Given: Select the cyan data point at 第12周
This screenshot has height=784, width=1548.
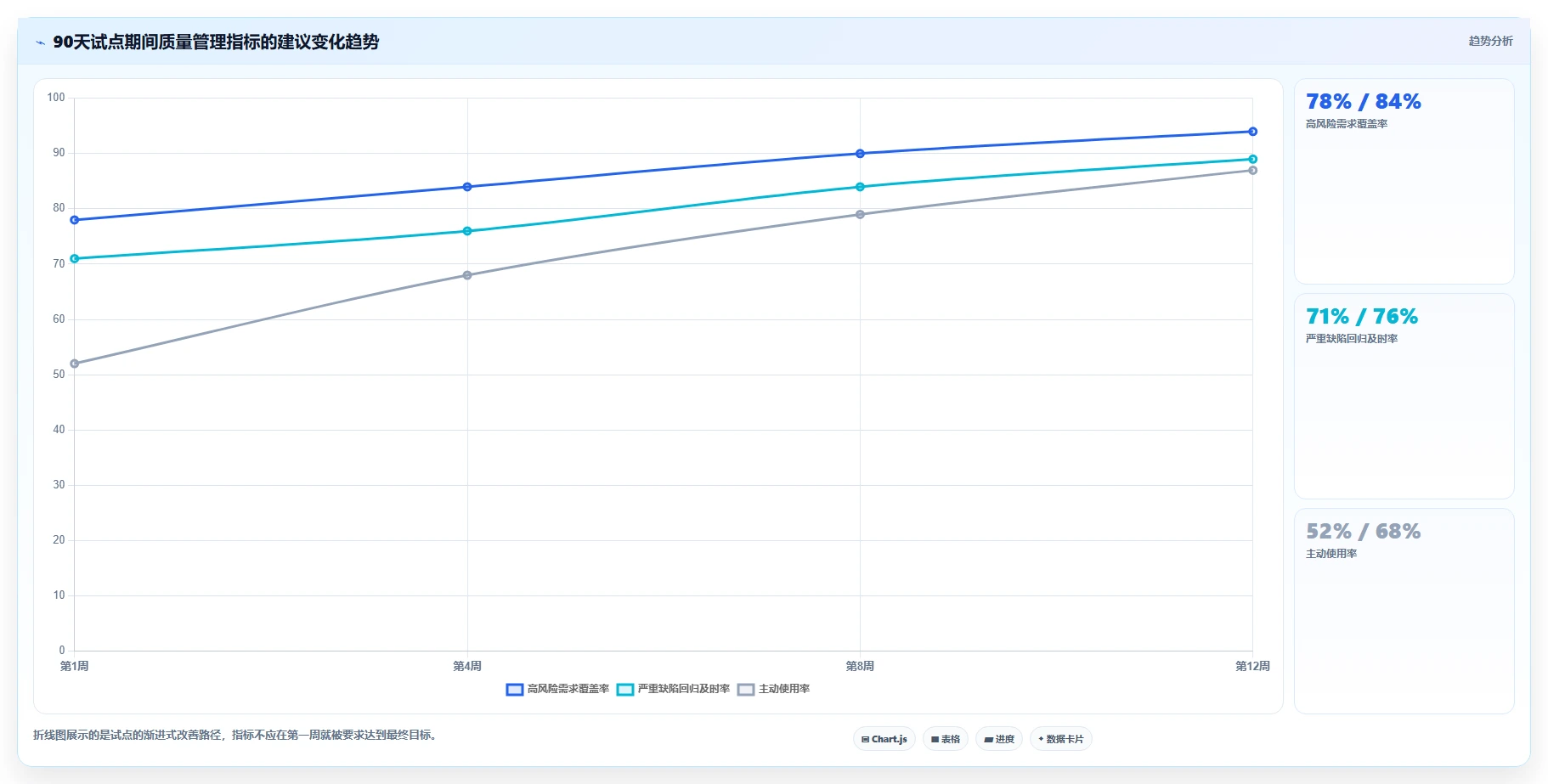Looking at the screenshot, I should pos(1252,159).
